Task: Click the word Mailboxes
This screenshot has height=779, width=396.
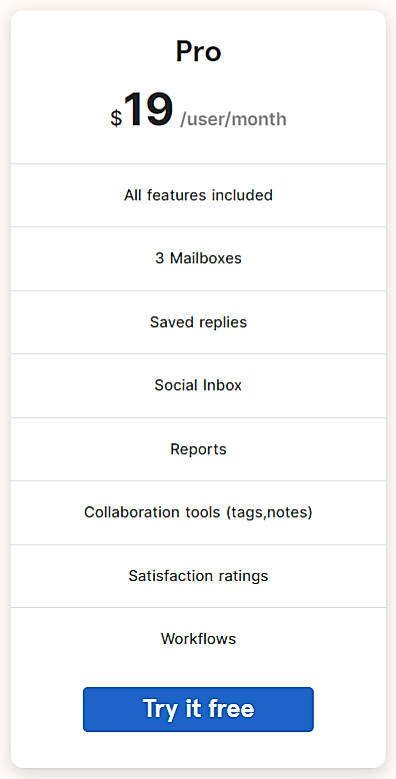Action: pos(206,259)
